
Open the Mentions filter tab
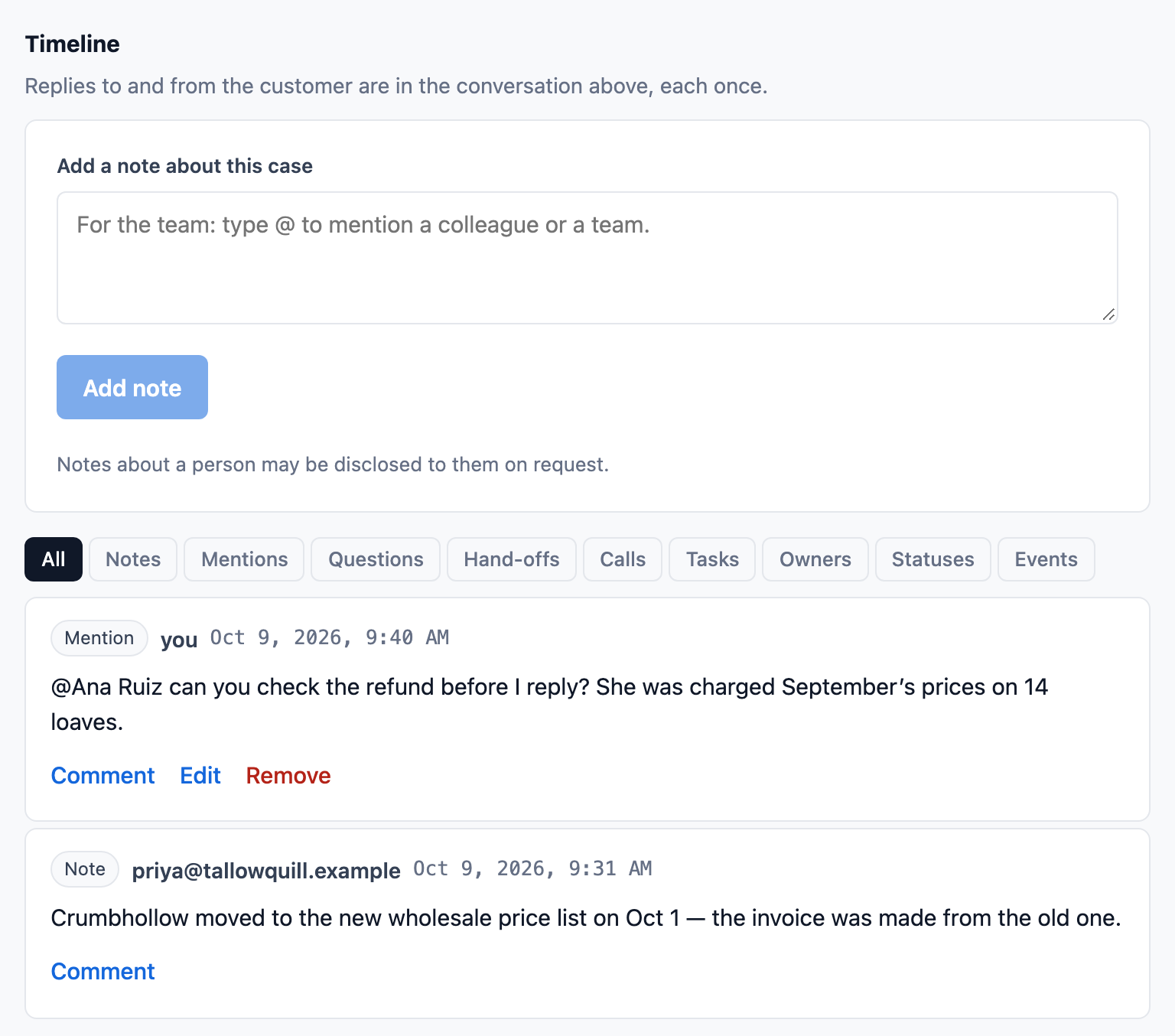[x=244, y=559]
